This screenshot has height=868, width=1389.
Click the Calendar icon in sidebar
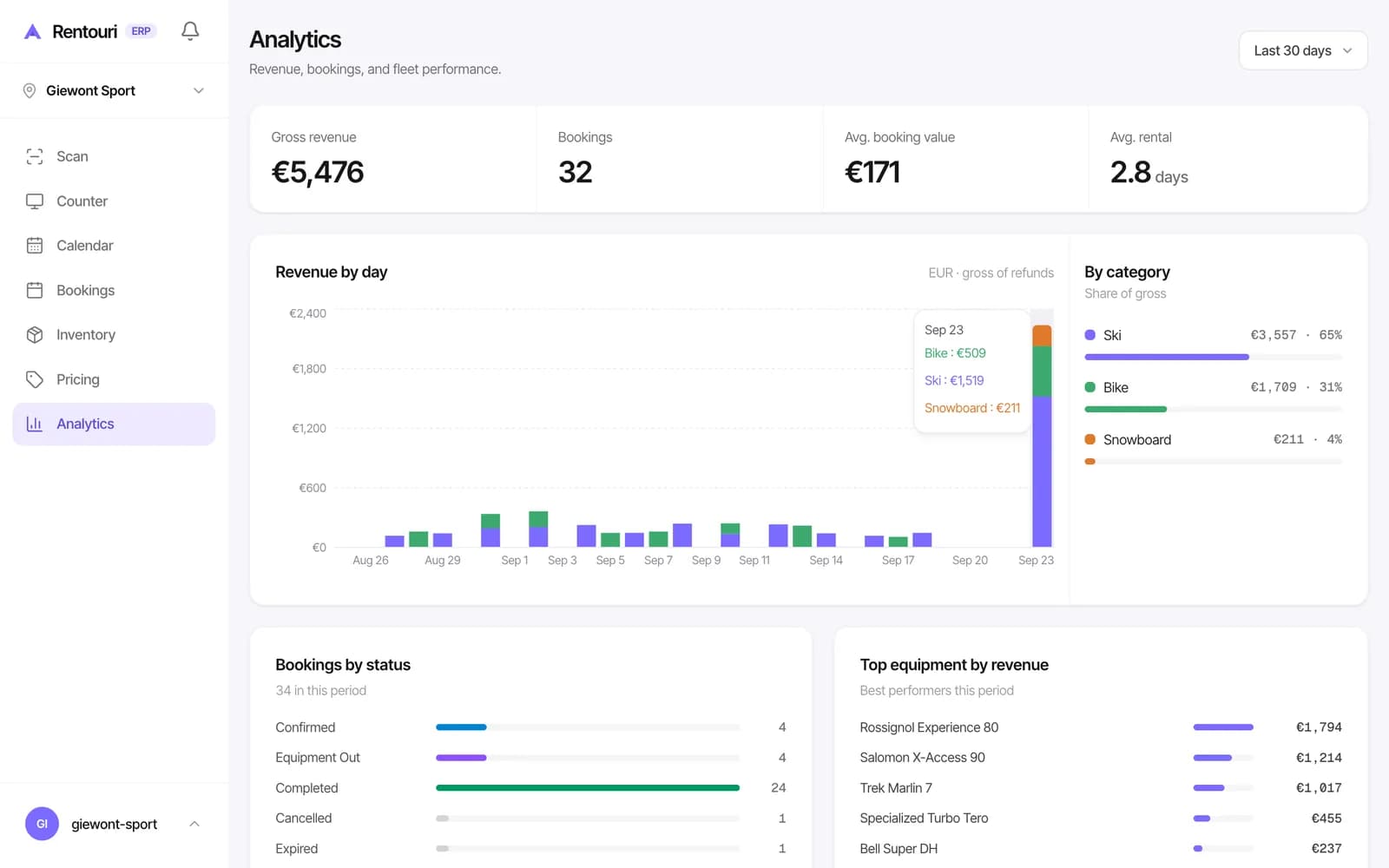tap(35, 246)
